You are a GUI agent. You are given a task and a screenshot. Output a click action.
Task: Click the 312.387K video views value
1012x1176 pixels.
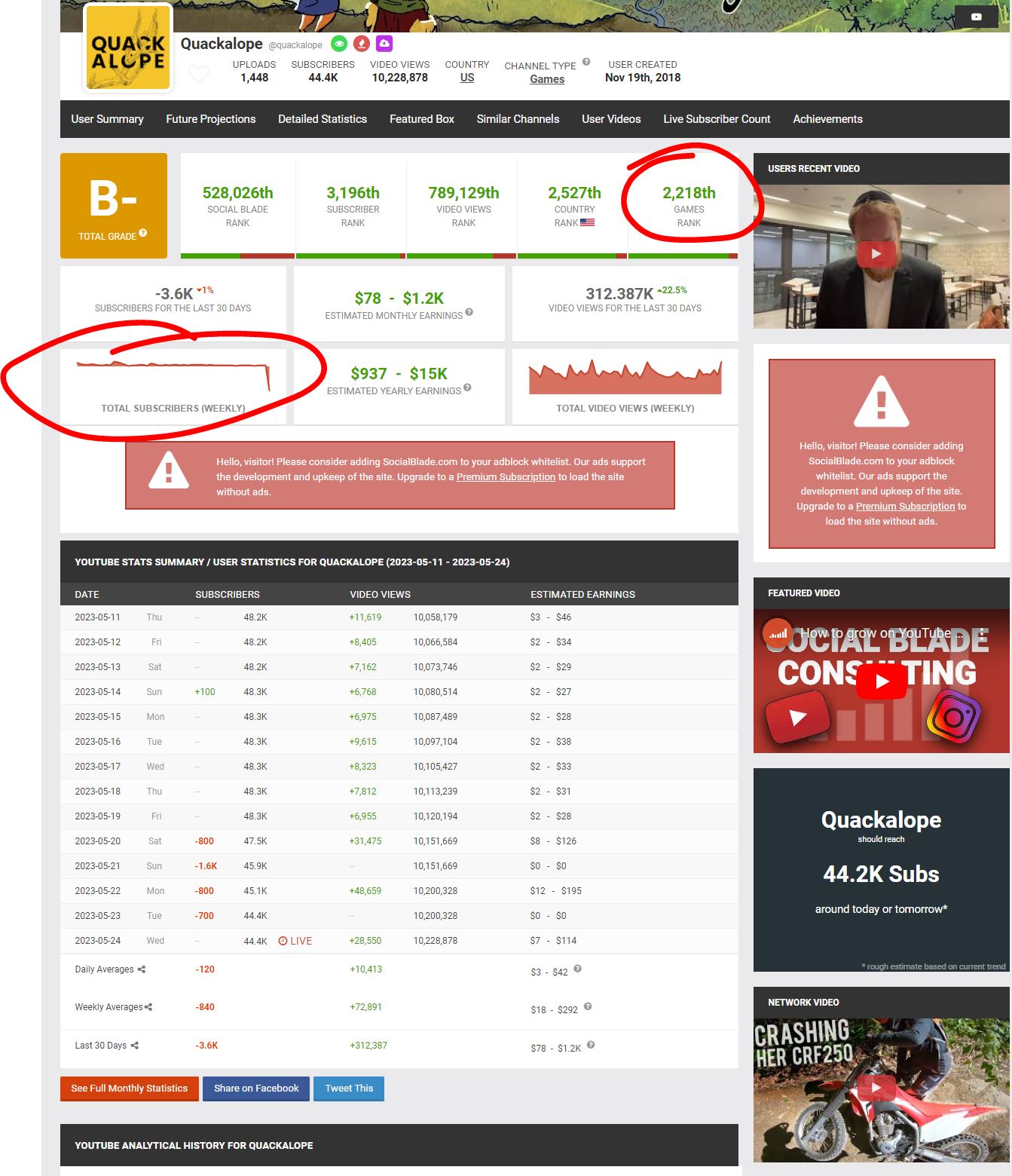click(619, 294)
